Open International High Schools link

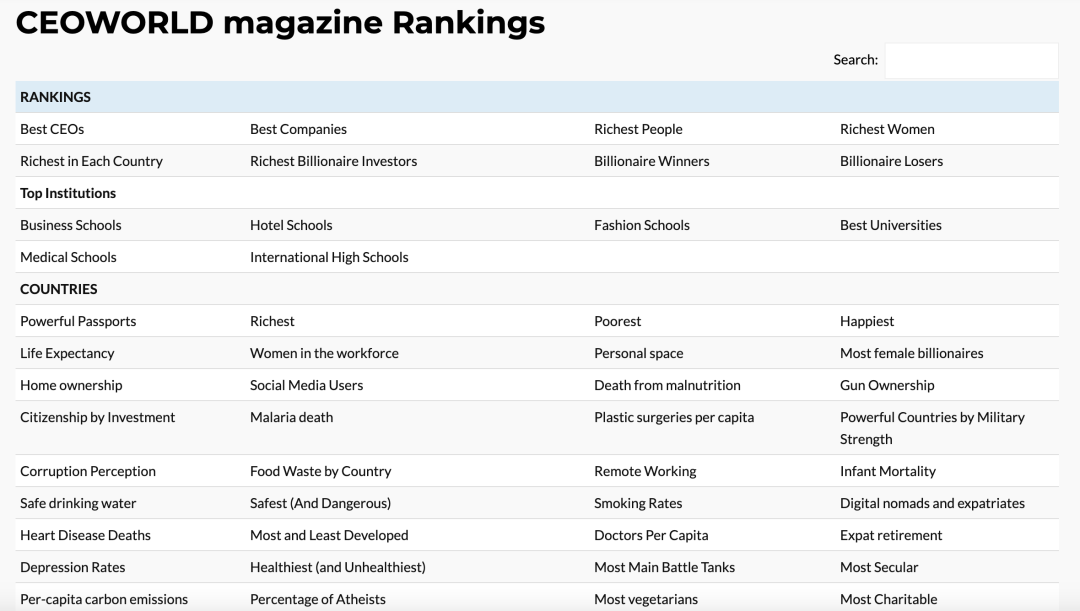329,257
